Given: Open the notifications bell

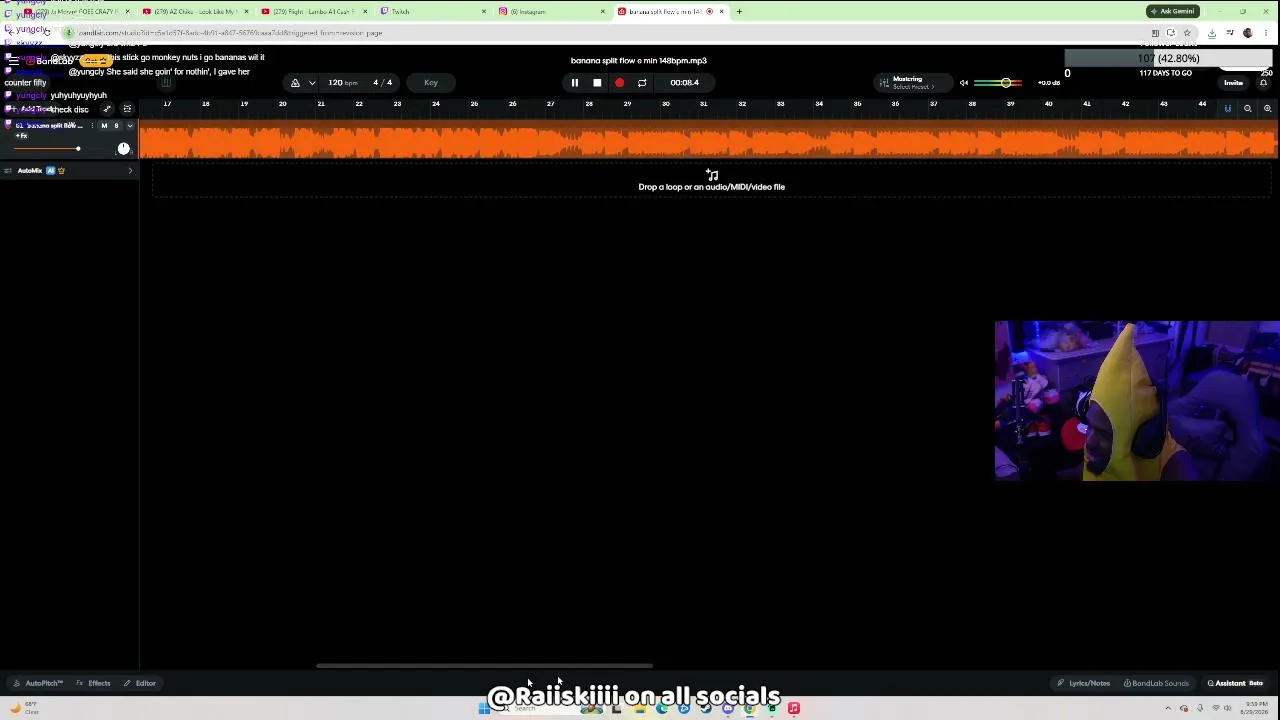Looking at the screenshot, I should 1263,83.
